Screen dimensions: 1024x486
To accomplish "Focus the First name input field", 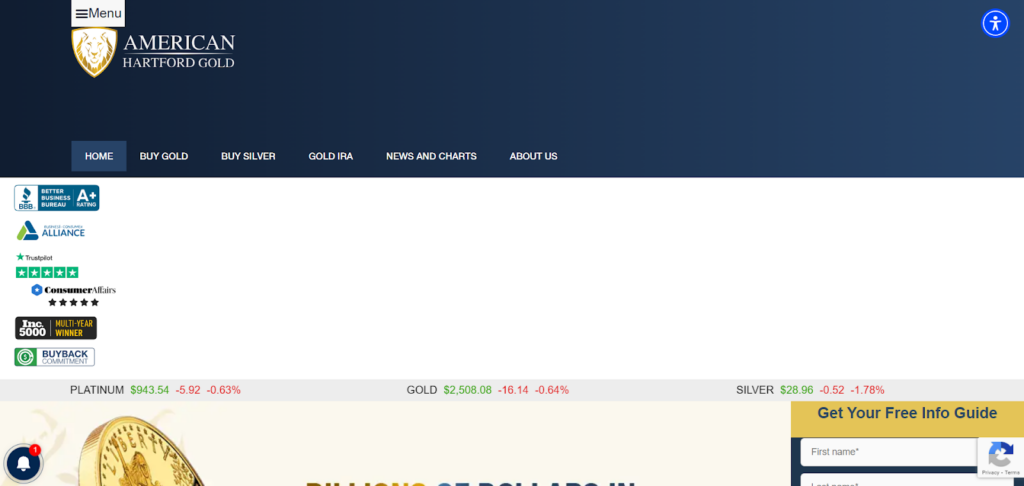I will pyautogui.click(x=888, y=452).
